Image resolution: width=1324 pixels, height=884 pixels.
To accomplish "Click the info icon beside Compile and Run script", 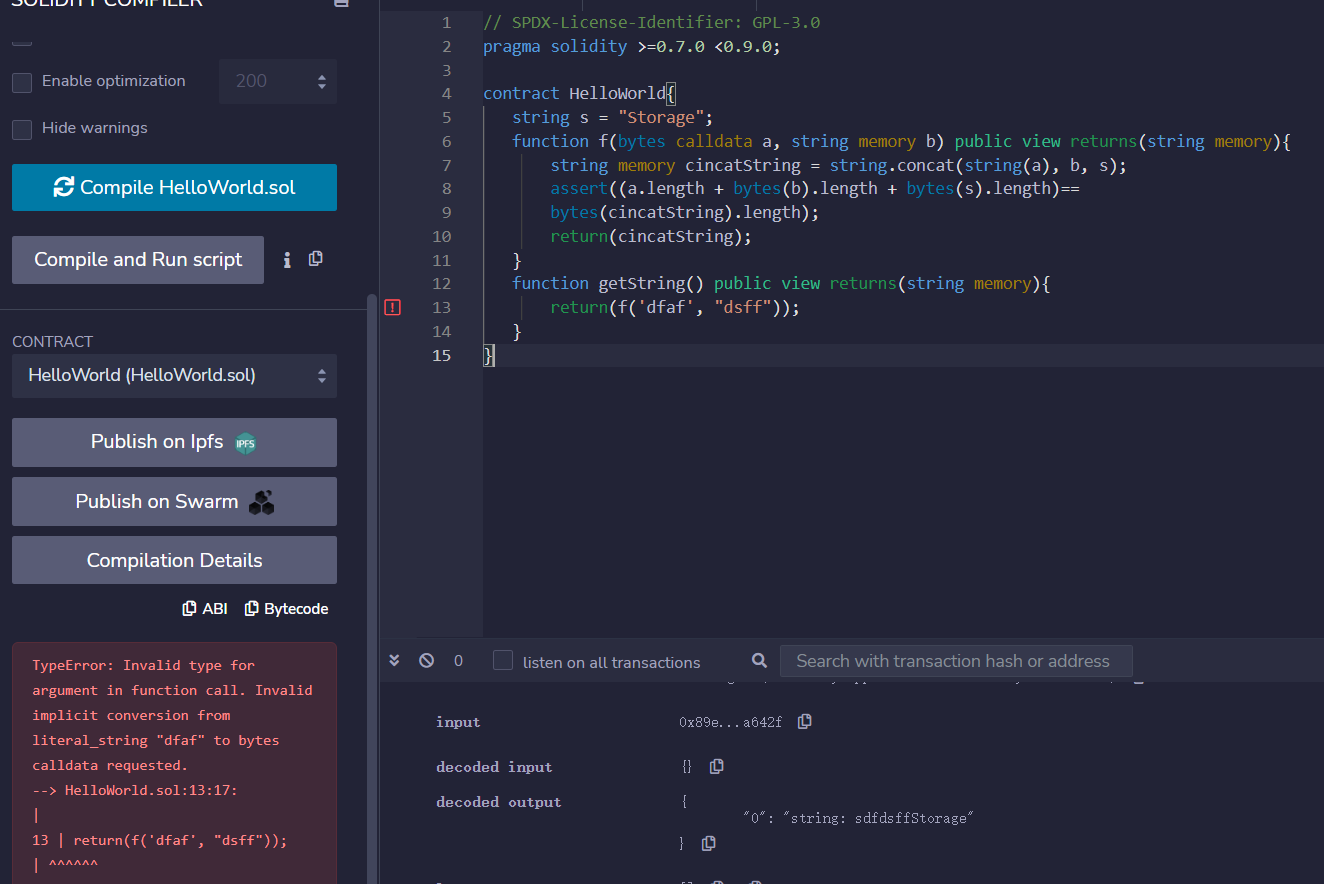I will [287, 260].
